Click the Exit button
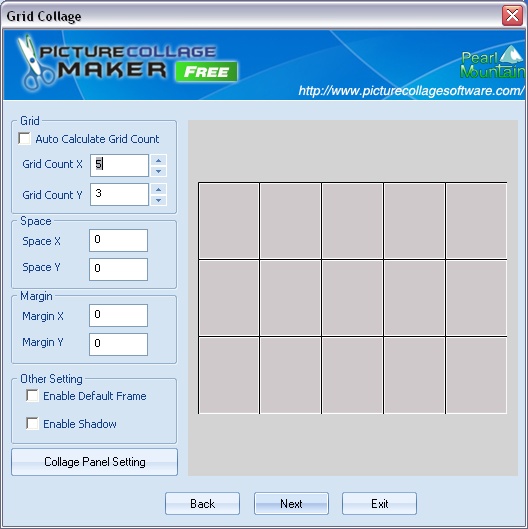This screenshot has width=528, height=529. [380, 503]
